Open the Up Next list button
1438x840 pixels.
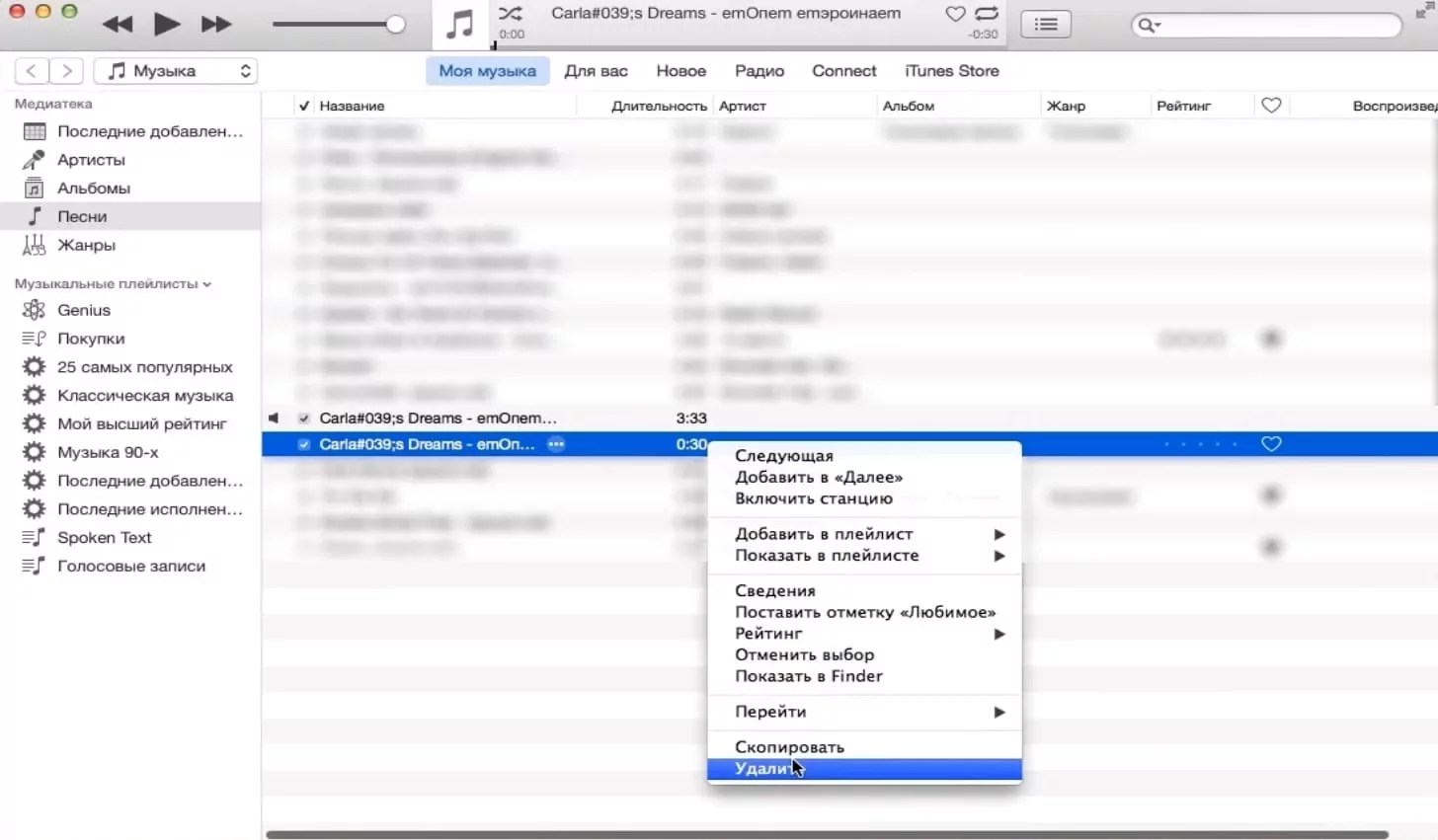[x=1046, y=25]
